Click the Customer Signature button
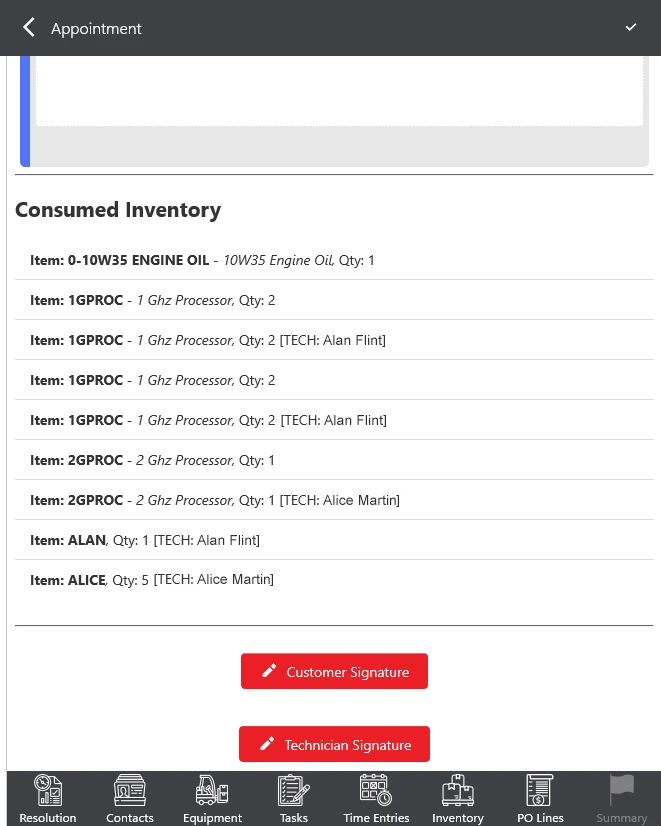The image size is (661, 826). 334,672
